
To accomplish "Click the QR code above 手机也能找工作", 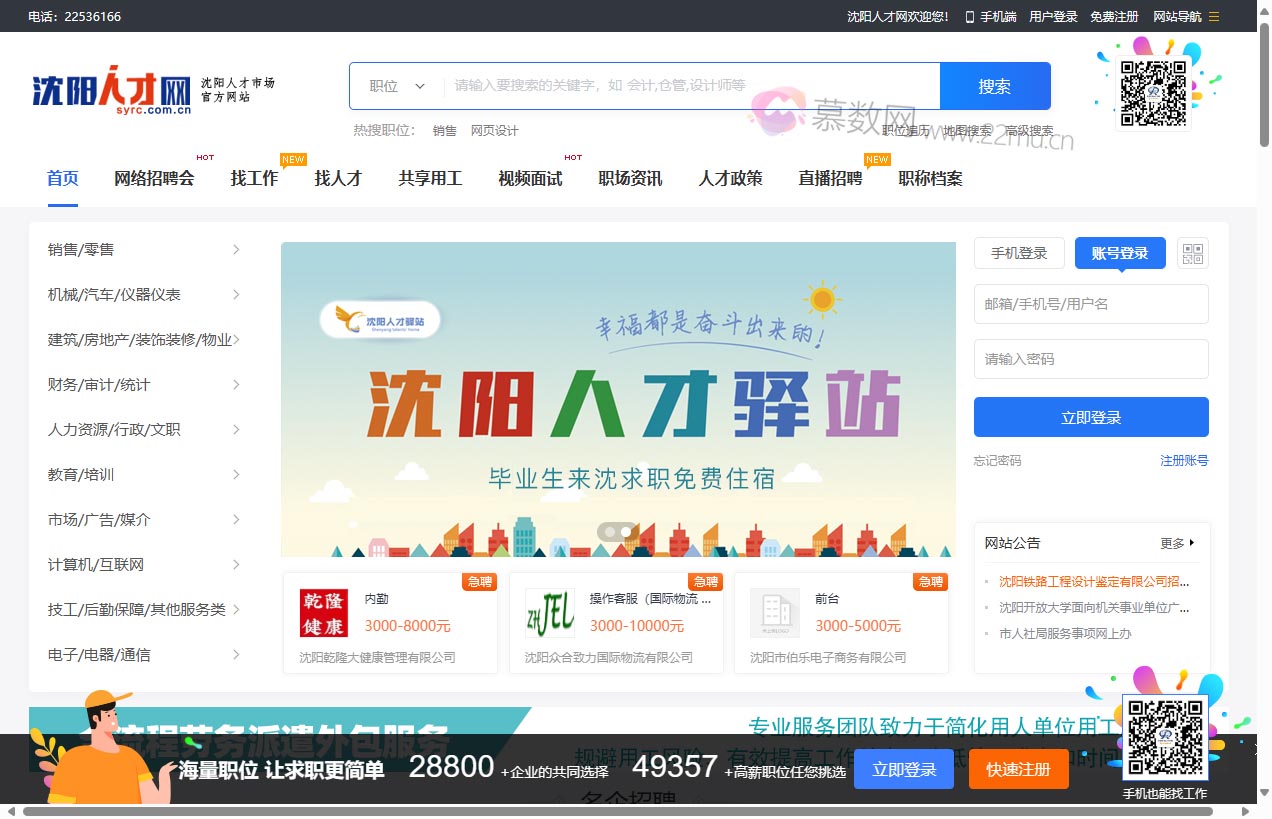I will [1167, 737].
